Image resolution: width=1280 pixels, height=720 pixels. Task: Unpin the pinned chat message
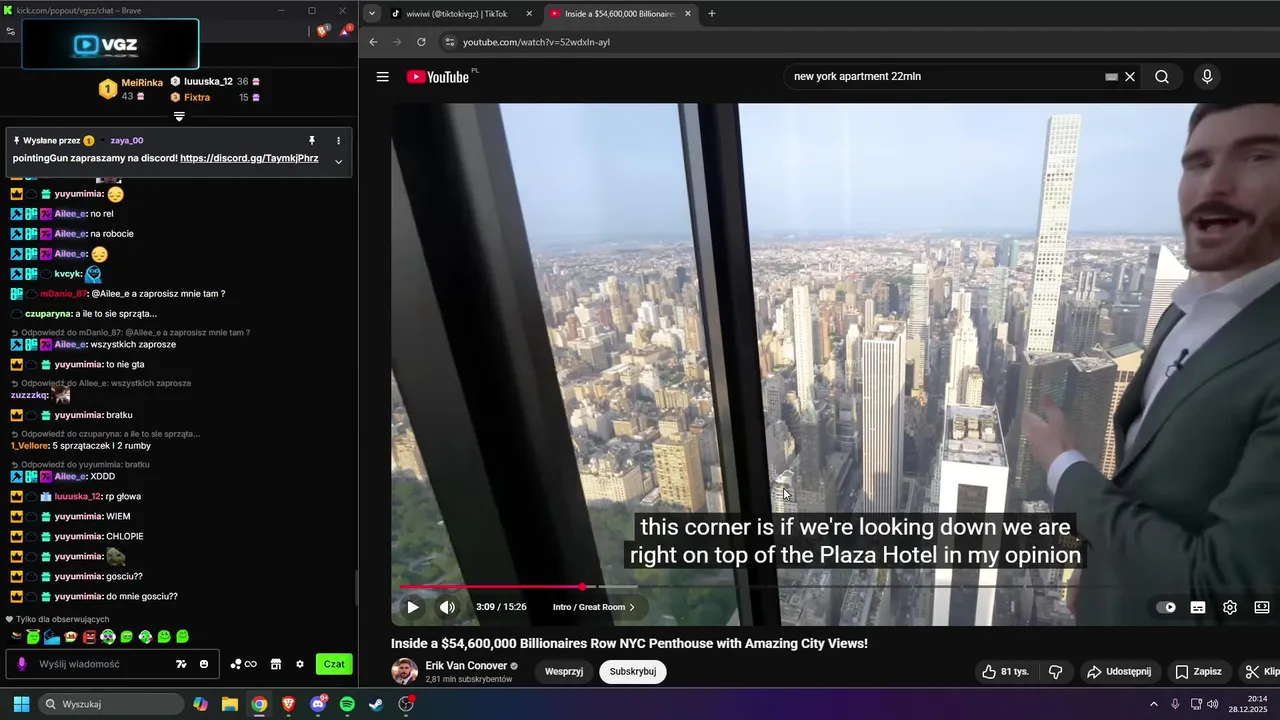(312, 141)
